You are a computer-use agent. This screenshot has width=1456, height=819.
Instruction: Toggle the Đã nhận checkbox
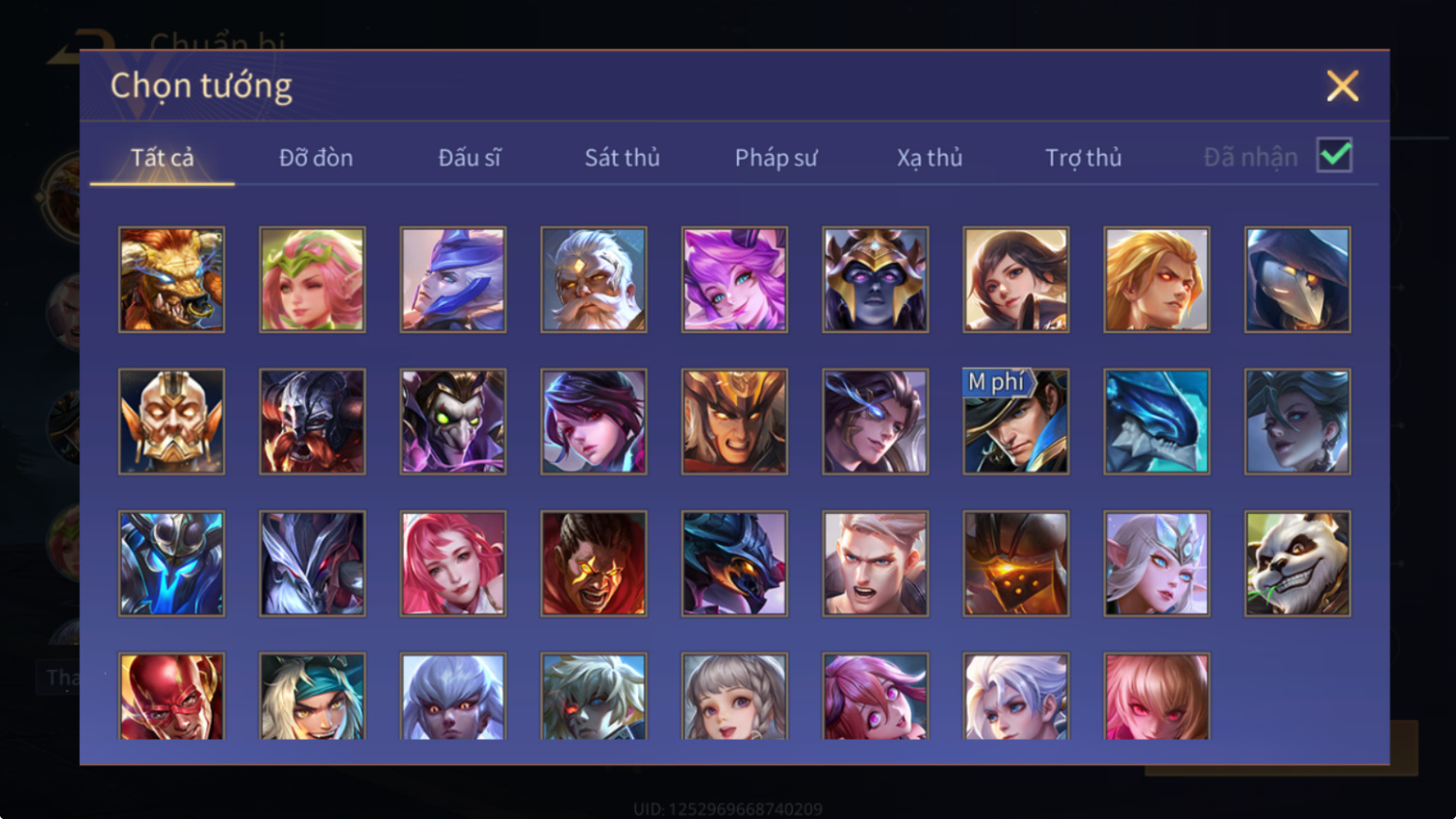pyautogui.click(x=1334, y=155)
